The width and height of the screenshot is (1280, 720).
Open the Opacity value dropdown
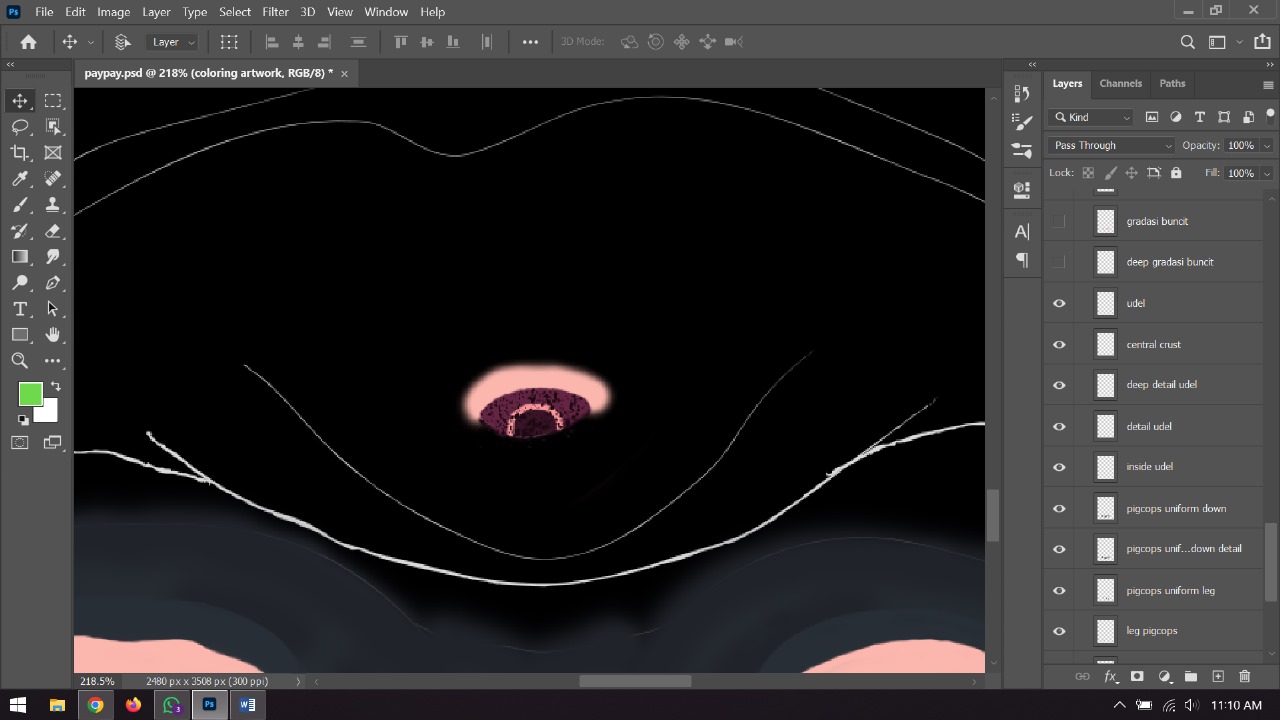(x=1267, y=145)
